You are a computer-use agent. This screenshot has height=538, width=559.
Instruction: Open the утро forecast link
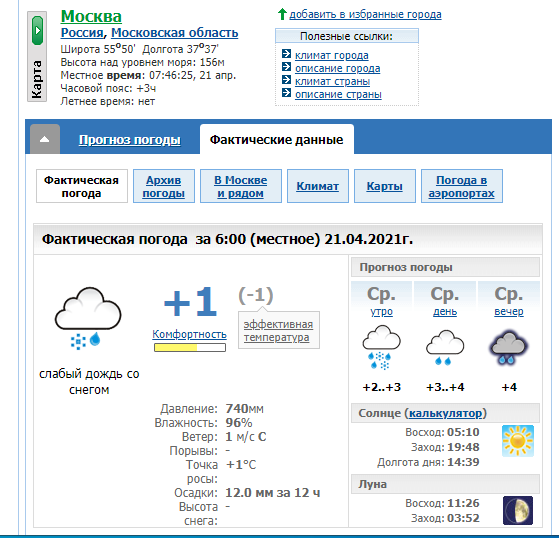[x=381, y=311]
